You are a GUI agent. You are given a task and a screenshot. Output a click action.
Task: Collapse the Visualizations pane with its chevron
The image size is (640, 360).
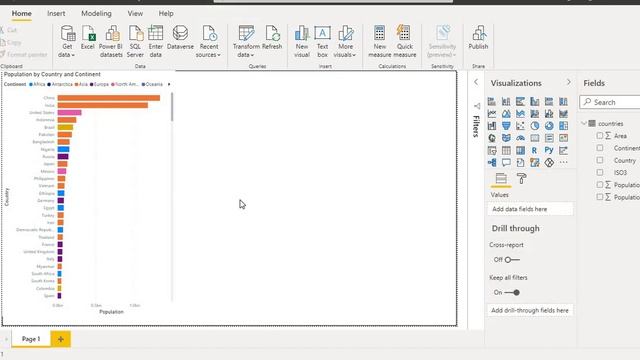tap(569, 82)
